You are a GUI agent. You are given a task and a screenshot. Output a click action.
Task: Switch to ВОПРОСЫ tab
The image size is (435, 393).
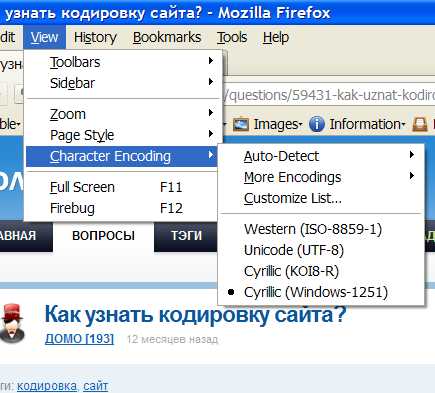[x=103, y=235]
